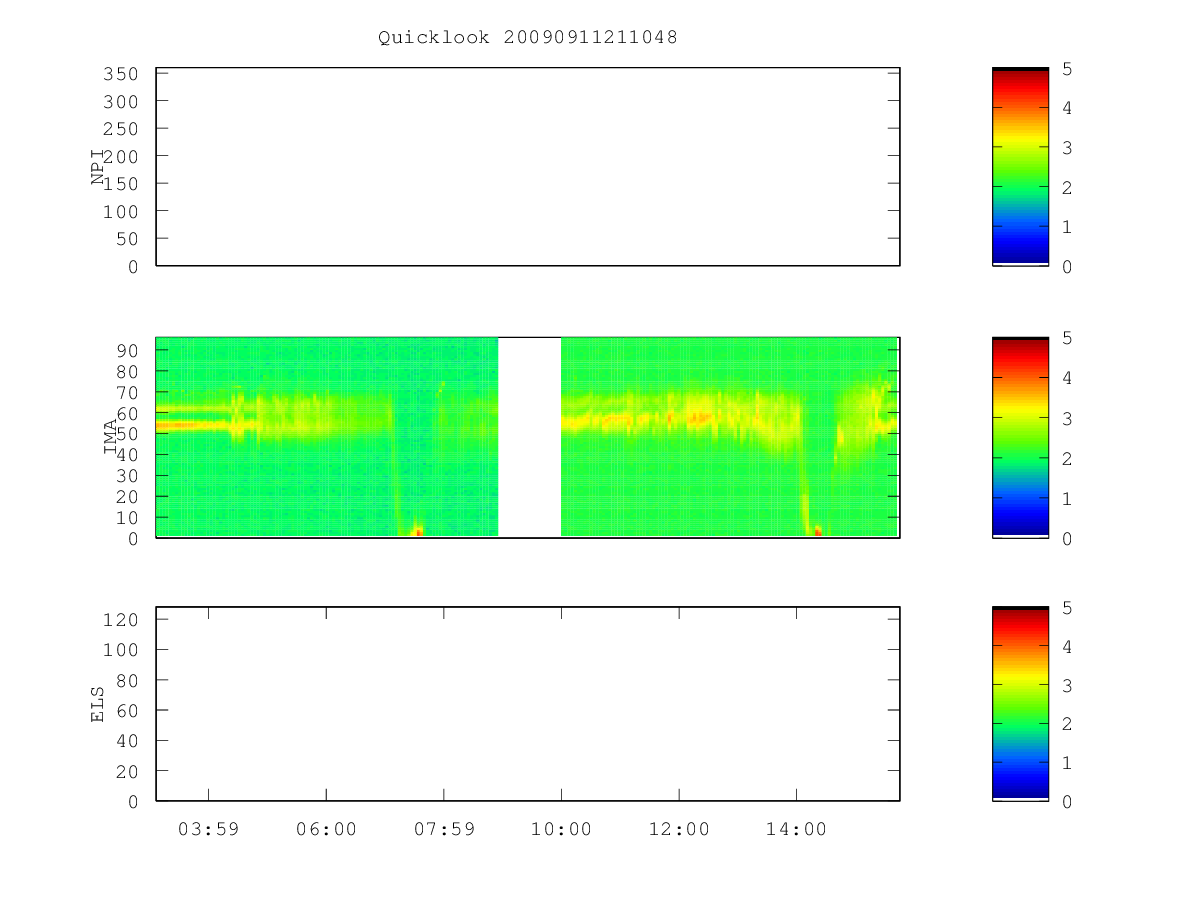
Task: Click the empty ELS plot panel
Action: click(528, 704)
